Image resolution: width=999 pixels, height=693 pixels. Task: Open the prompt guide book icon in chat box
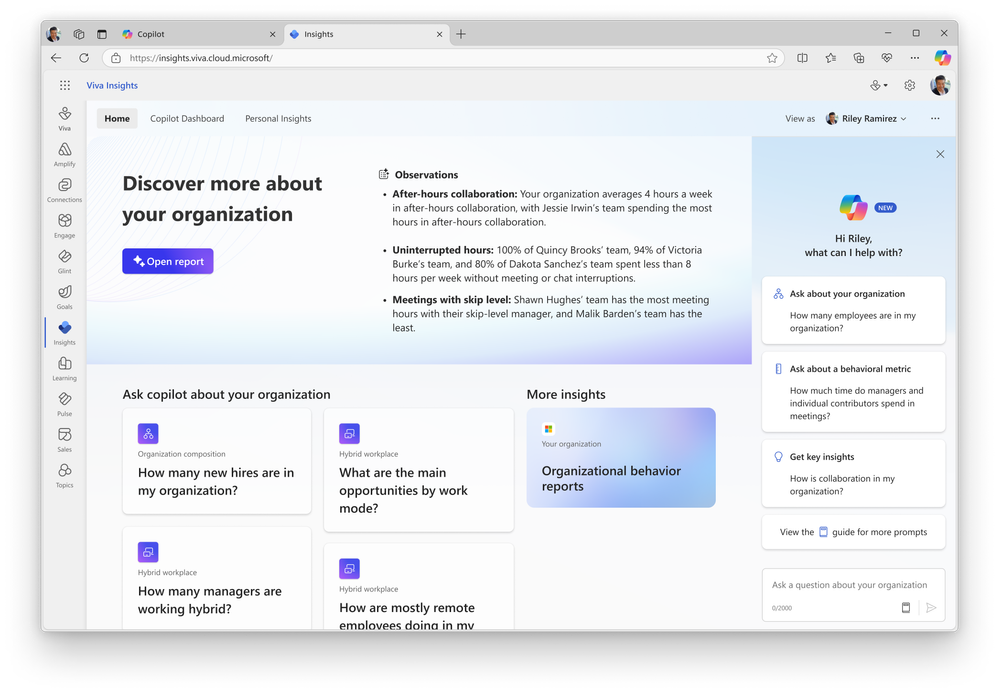[906, 608]
